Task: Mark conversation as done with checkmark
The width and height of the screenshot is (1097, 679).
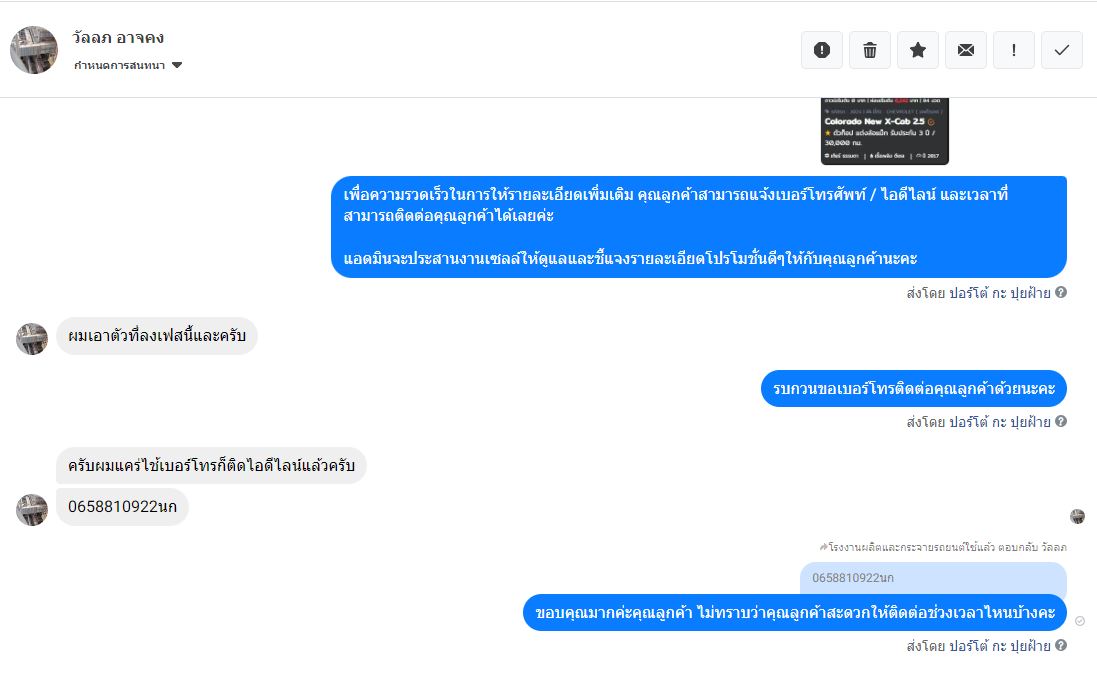Action: click(1062, 50)
